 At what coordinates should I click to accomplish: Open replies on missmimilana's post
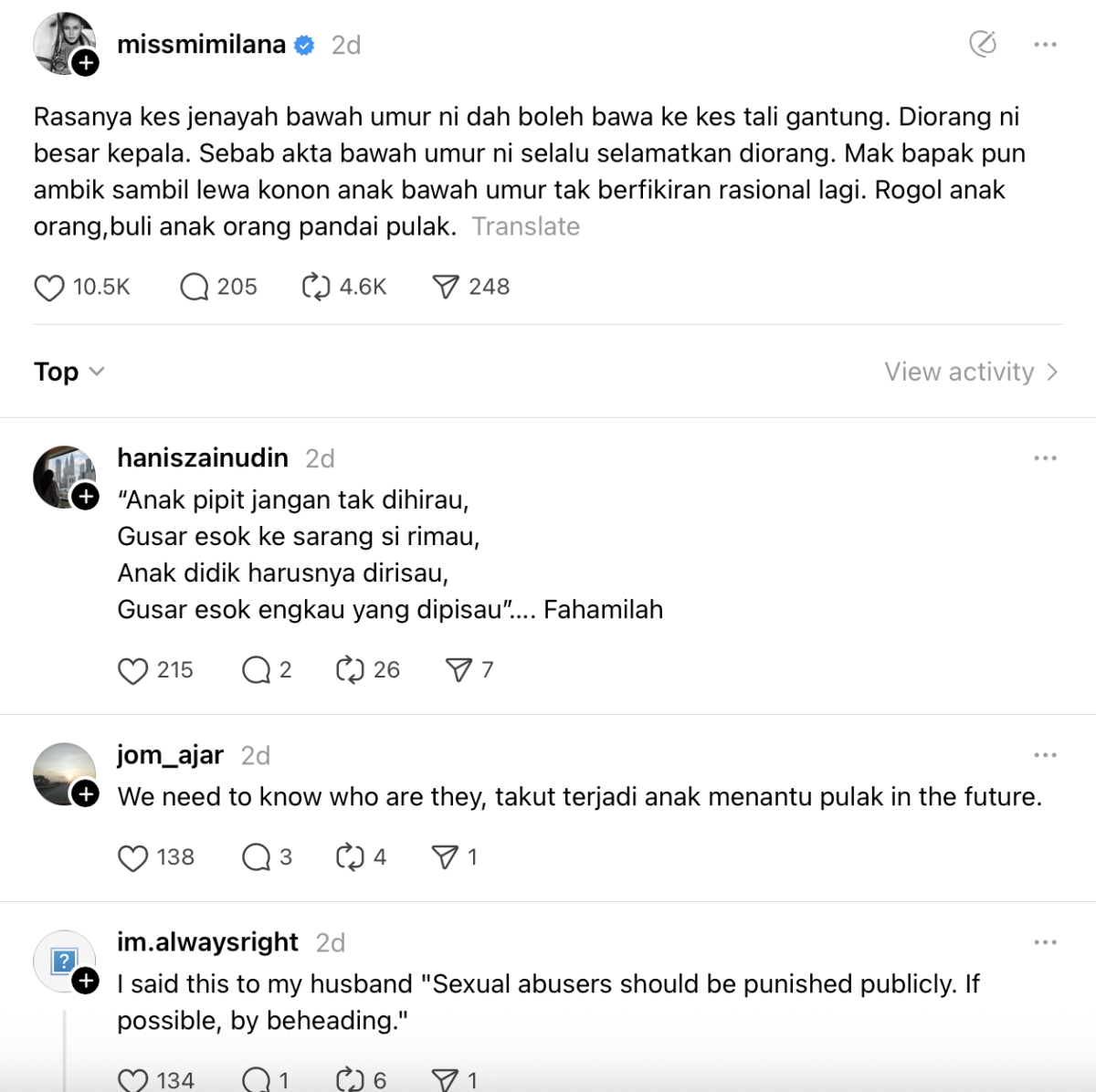[x=194, y=288]
